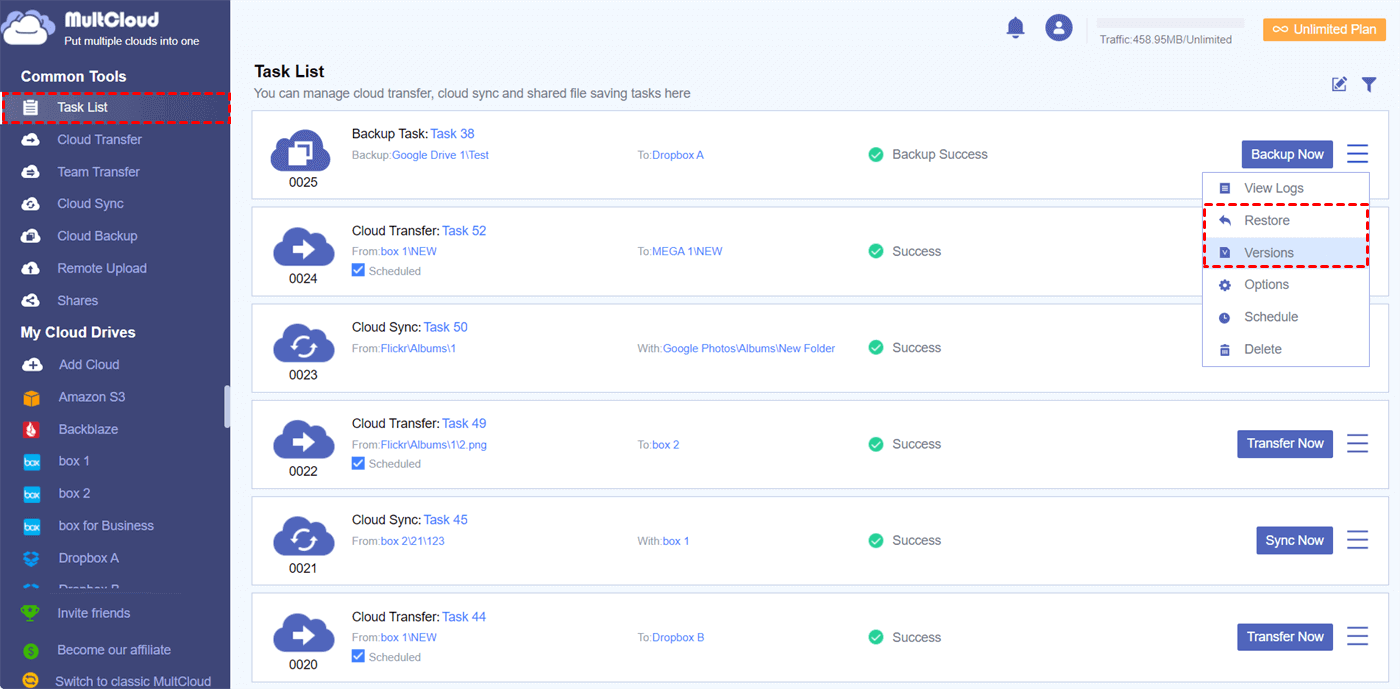This screenshot has width=1400, height=689.
Task: Open three-line menu for Task 44
Action: click(x=1357, y=637)
